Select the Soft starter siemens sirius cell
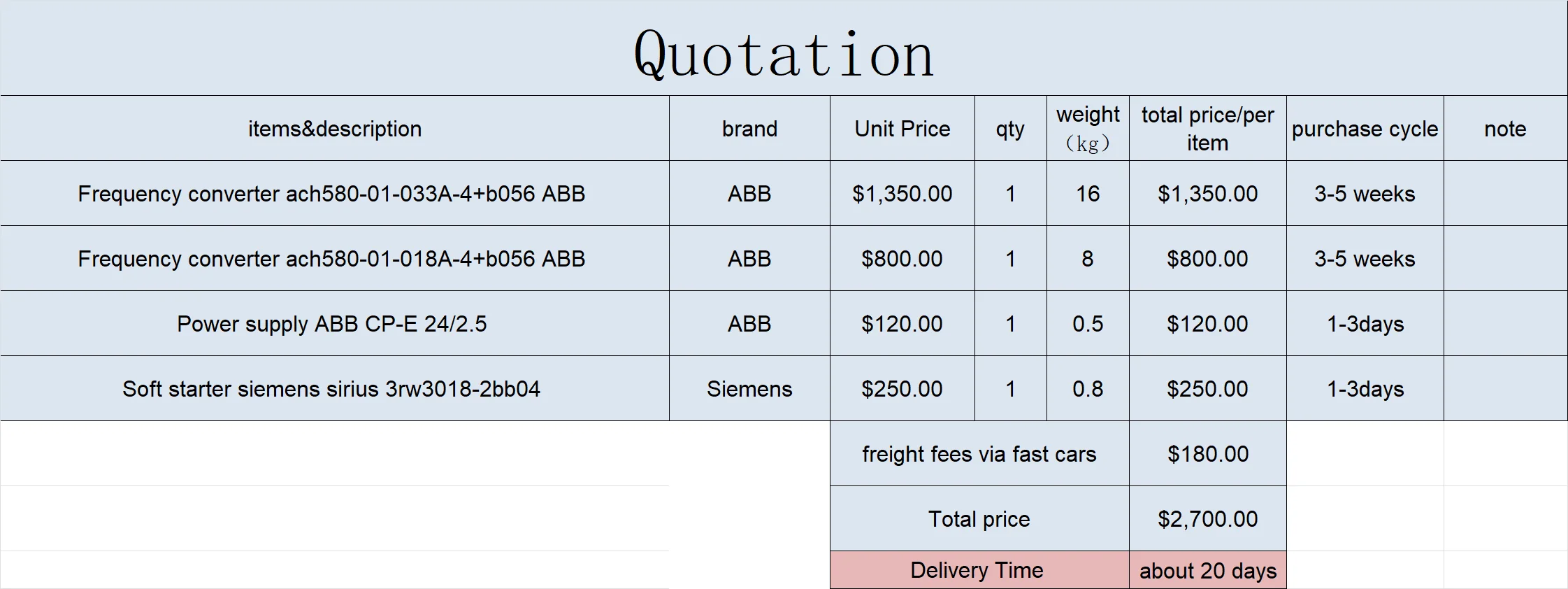 click(335, 388)
